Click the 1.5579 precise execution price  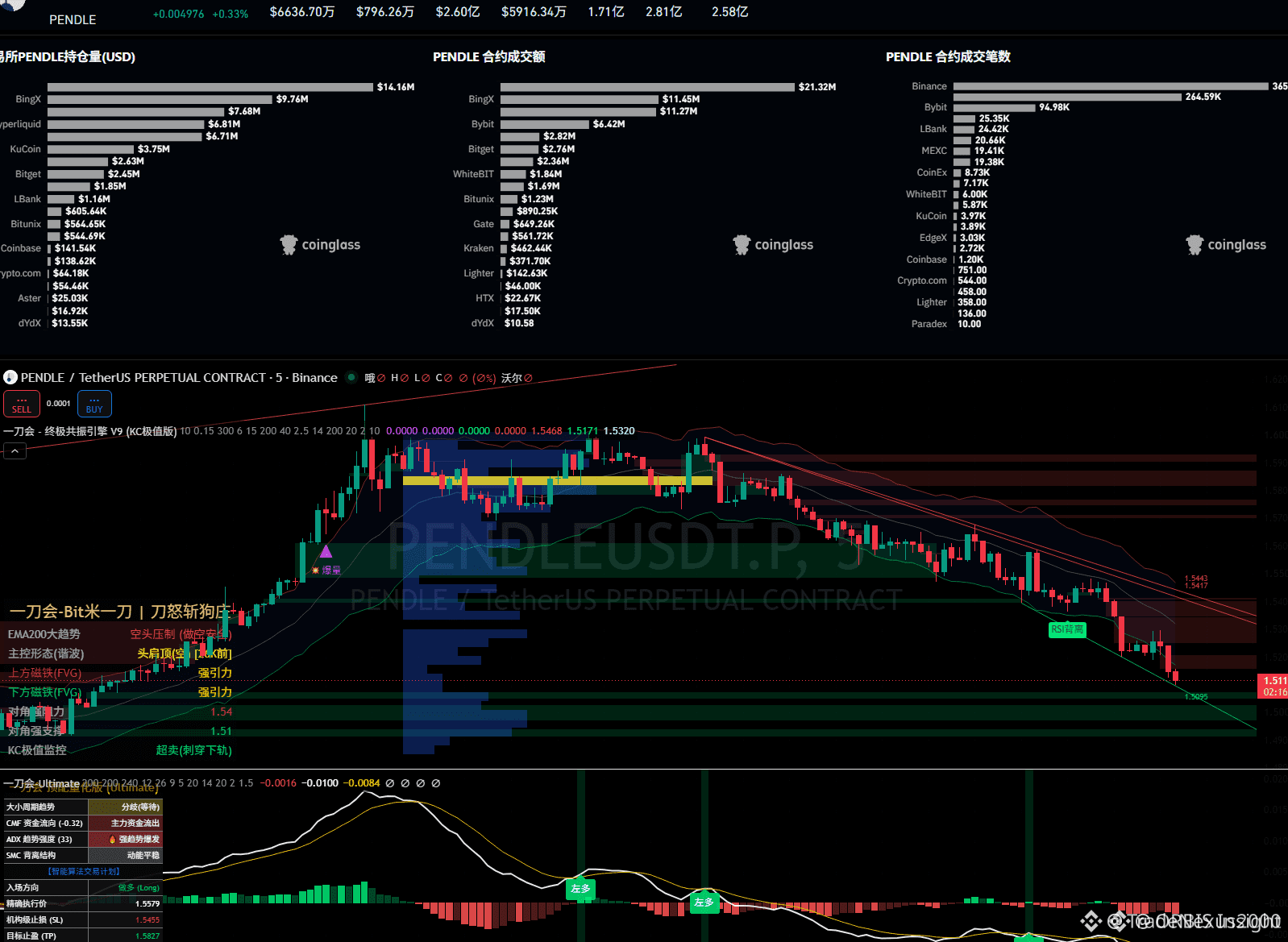[x=147, y=903]
